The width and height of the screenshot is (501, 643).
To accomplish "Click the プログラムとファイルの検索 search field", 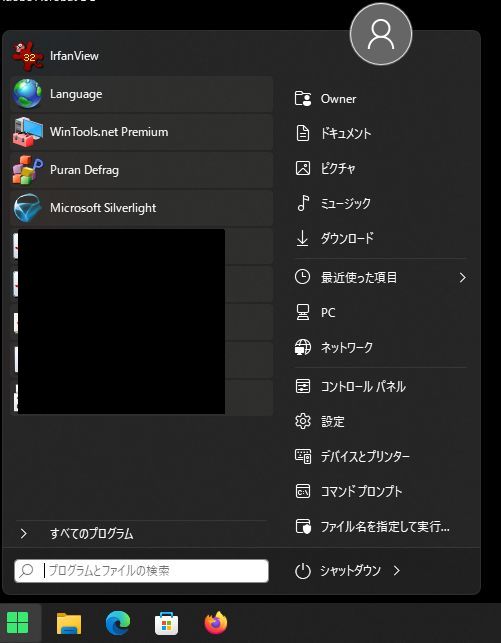I will point(141,570).
